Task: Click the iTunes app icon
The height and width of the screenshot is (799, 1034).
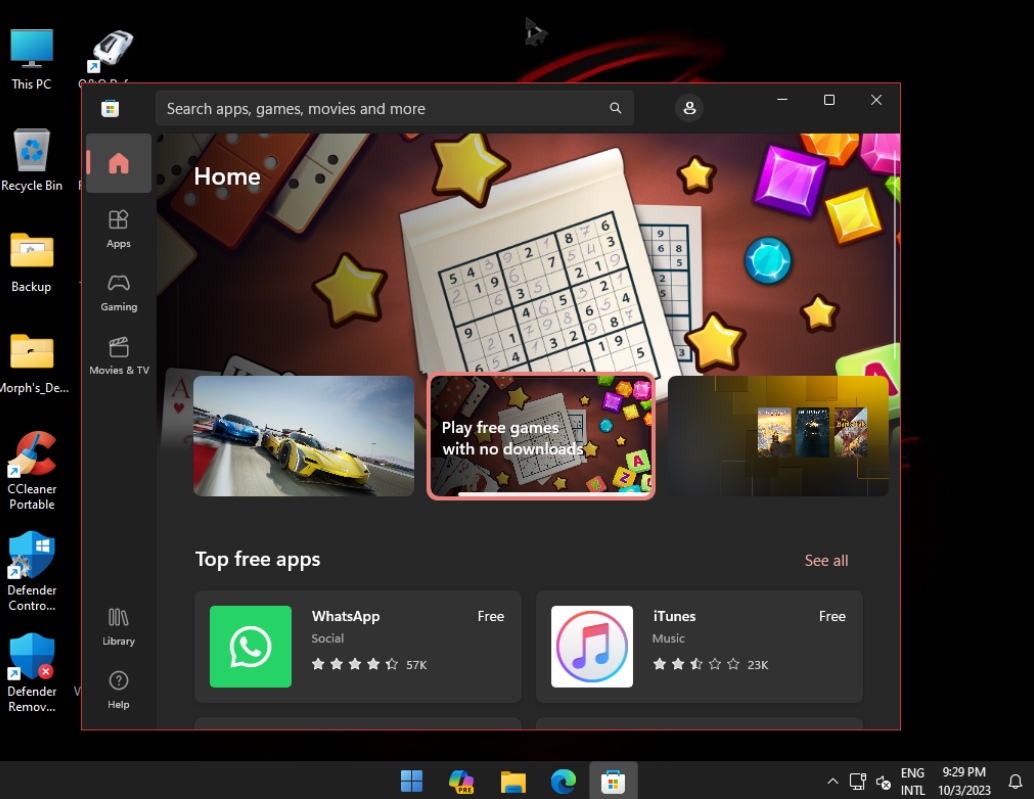Action: tap(592, 647)
